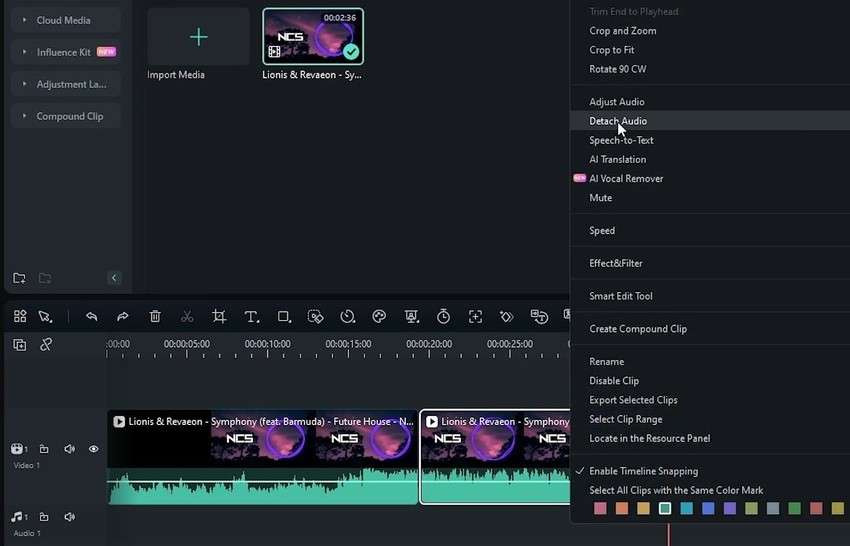
Task: Pick the pink color mark swatch
Action: pos(600,508)
